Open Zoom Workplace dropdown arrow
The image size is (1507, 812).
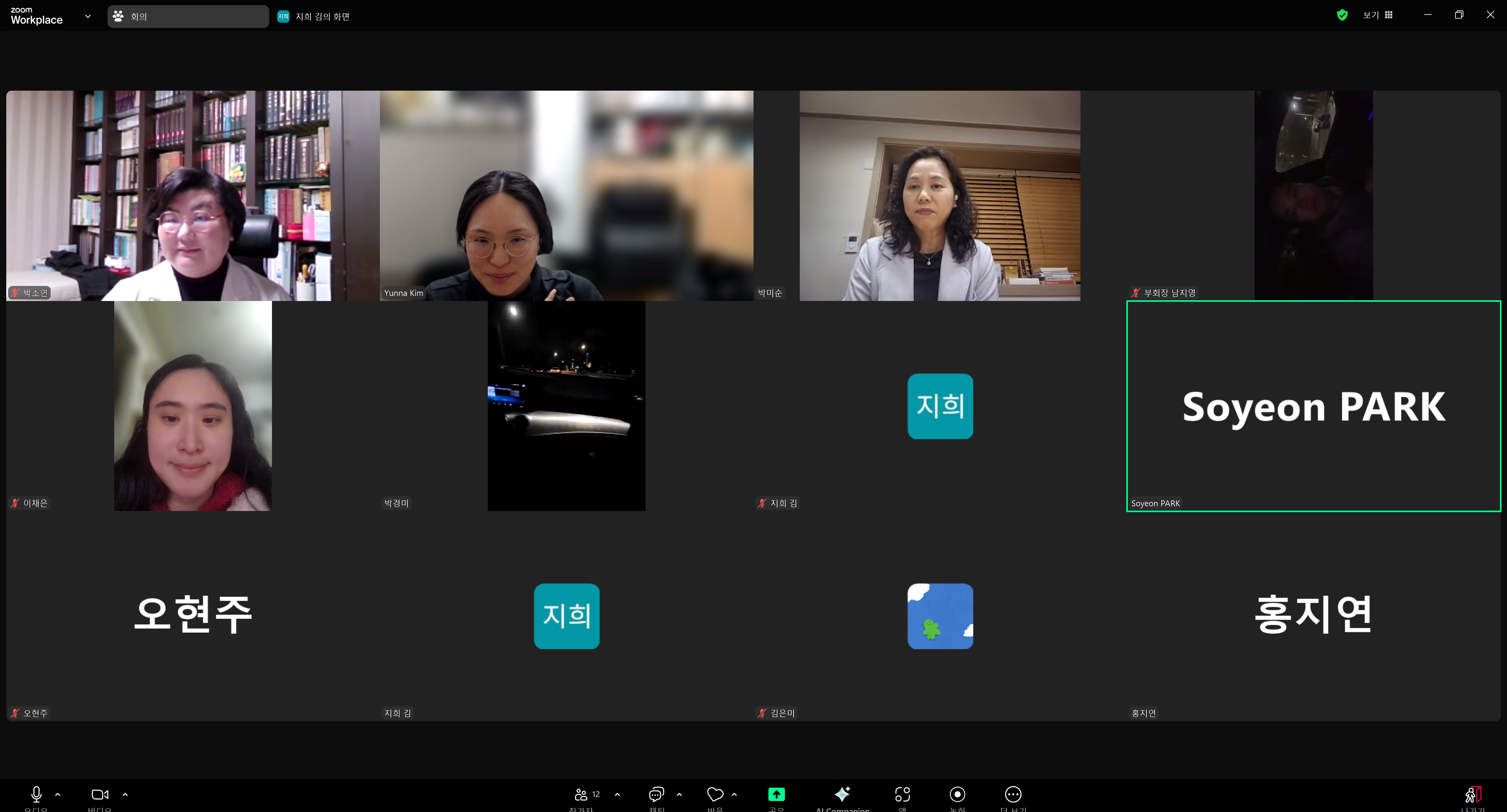[88, 16]
